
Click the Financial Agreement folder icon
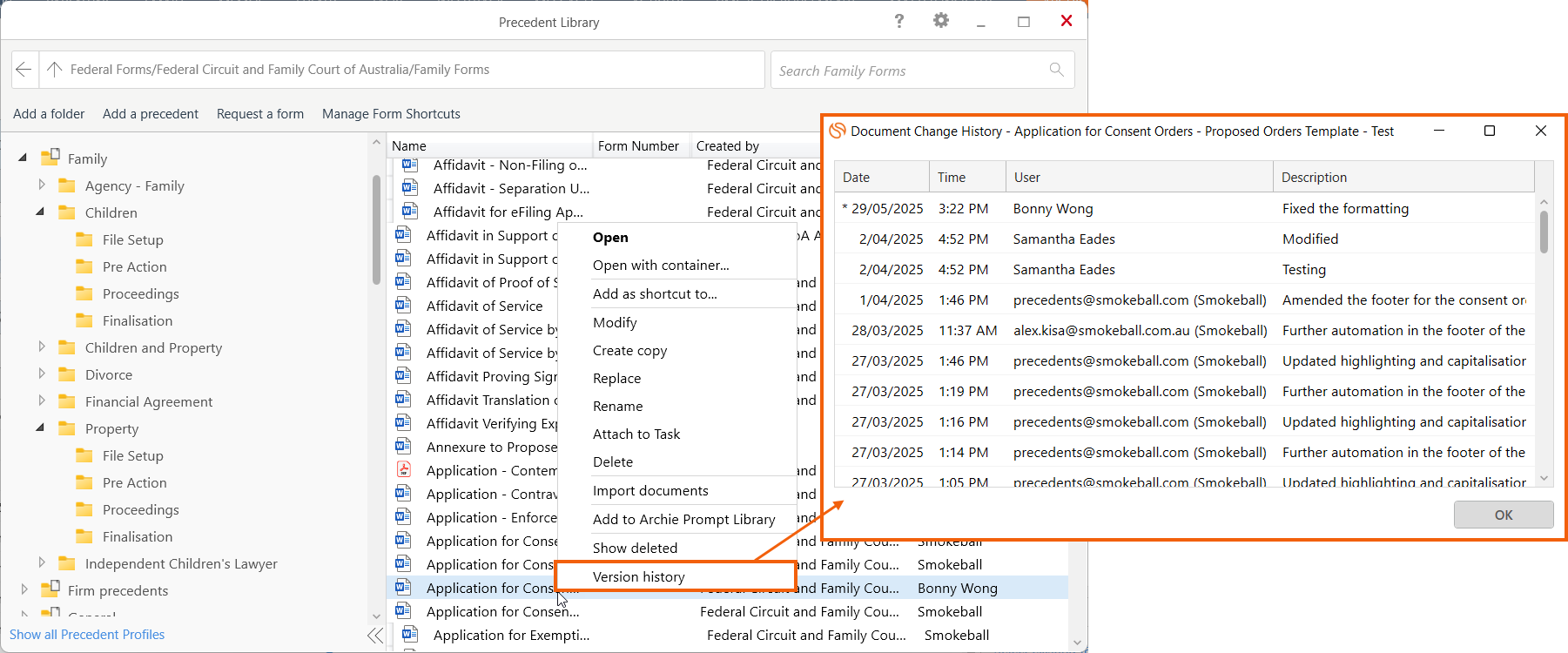pyautogui.click(x=67, y=401)
